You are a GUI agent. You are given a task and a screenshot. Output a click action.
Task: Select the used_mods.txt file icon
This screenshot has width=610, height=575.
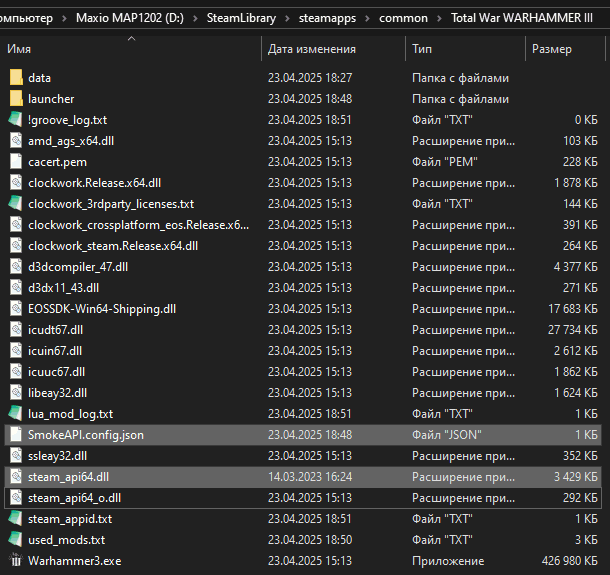[16, 540]
